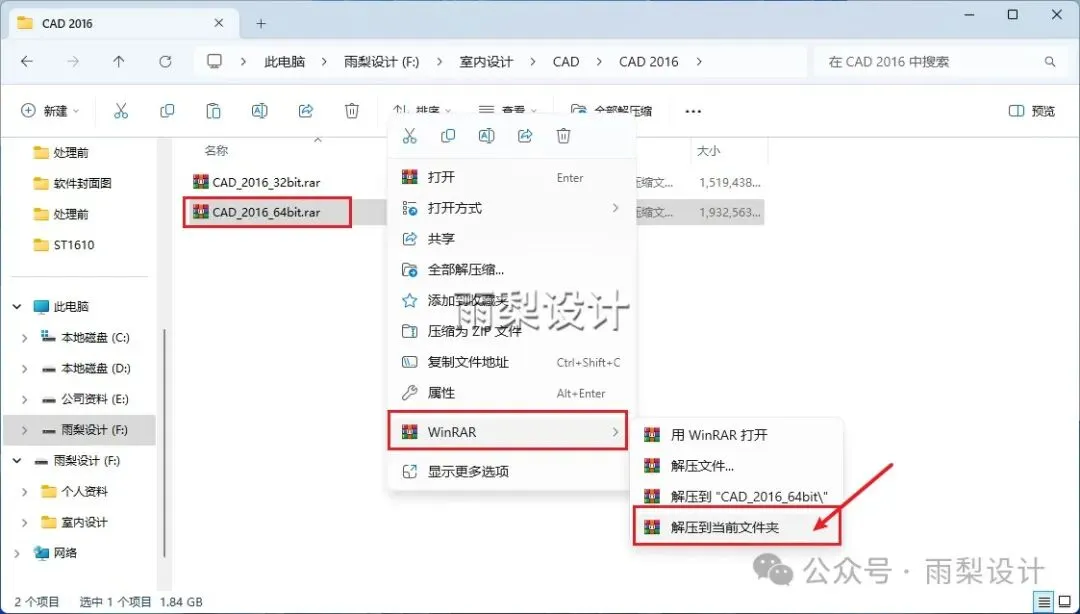Choose 压缩为 ZIP 文件 menu item

(510, 331)
